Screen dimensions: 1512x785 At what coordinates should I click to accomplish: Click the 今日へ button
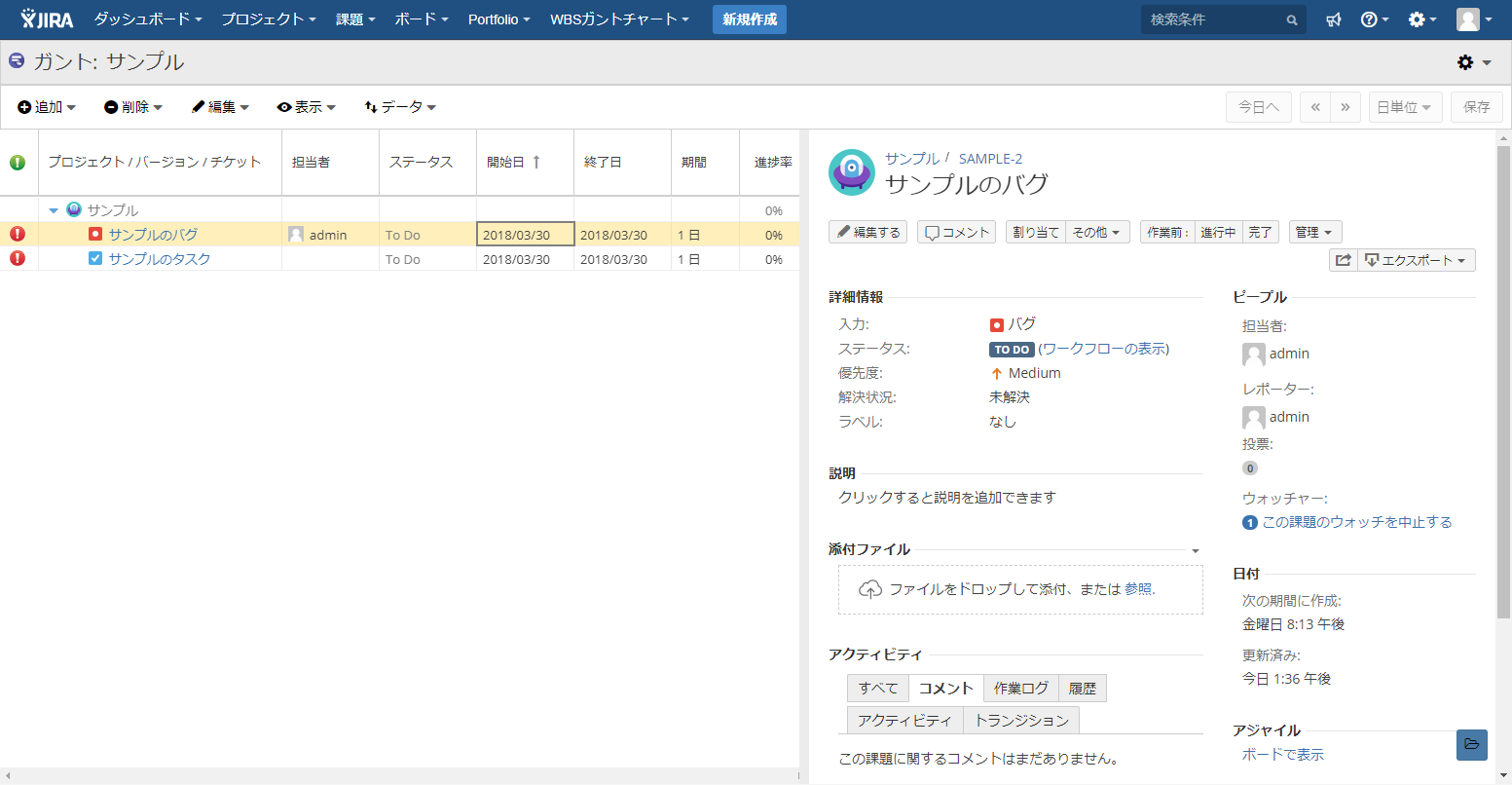1259,107
